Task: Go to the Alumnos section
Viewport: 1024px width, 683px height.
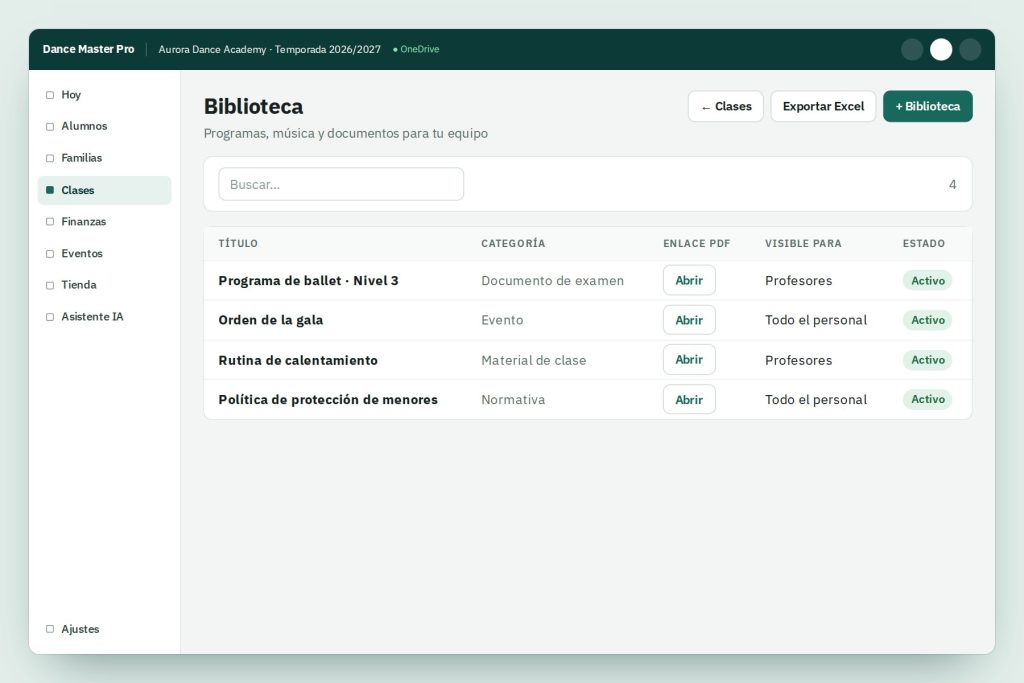Action: pyautogui.click(x=104, y=126)
